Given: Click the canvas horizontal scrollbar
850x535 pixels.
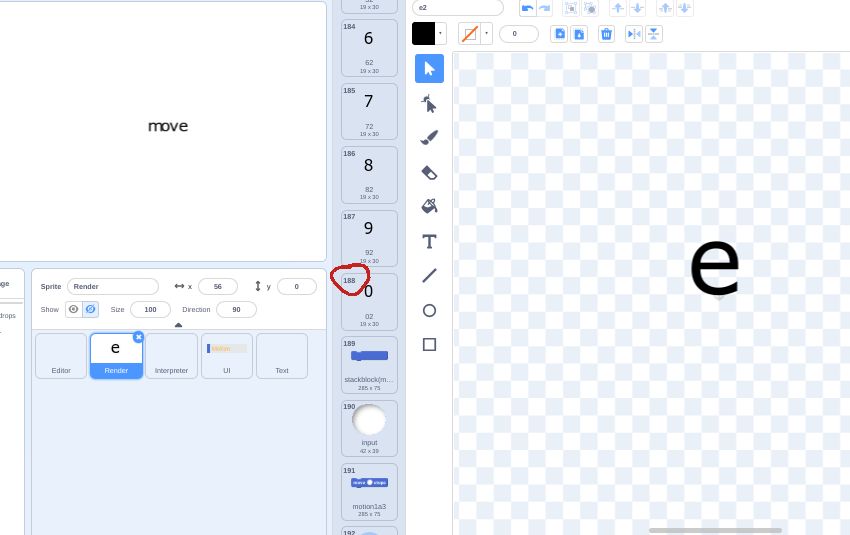Looking at the screenshot, I should [x=715, y=530].
